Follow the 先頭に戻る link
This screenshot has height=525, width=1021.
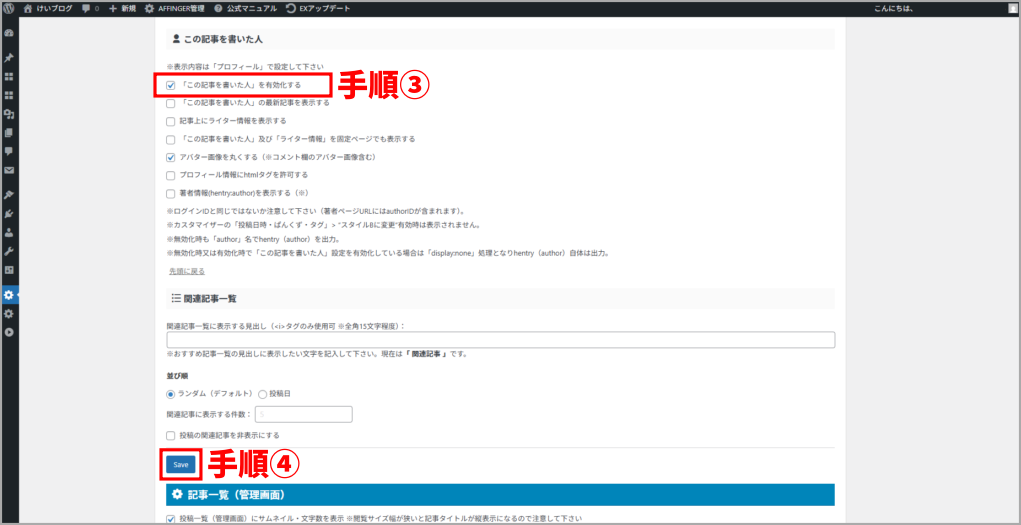tap(187, 271)
